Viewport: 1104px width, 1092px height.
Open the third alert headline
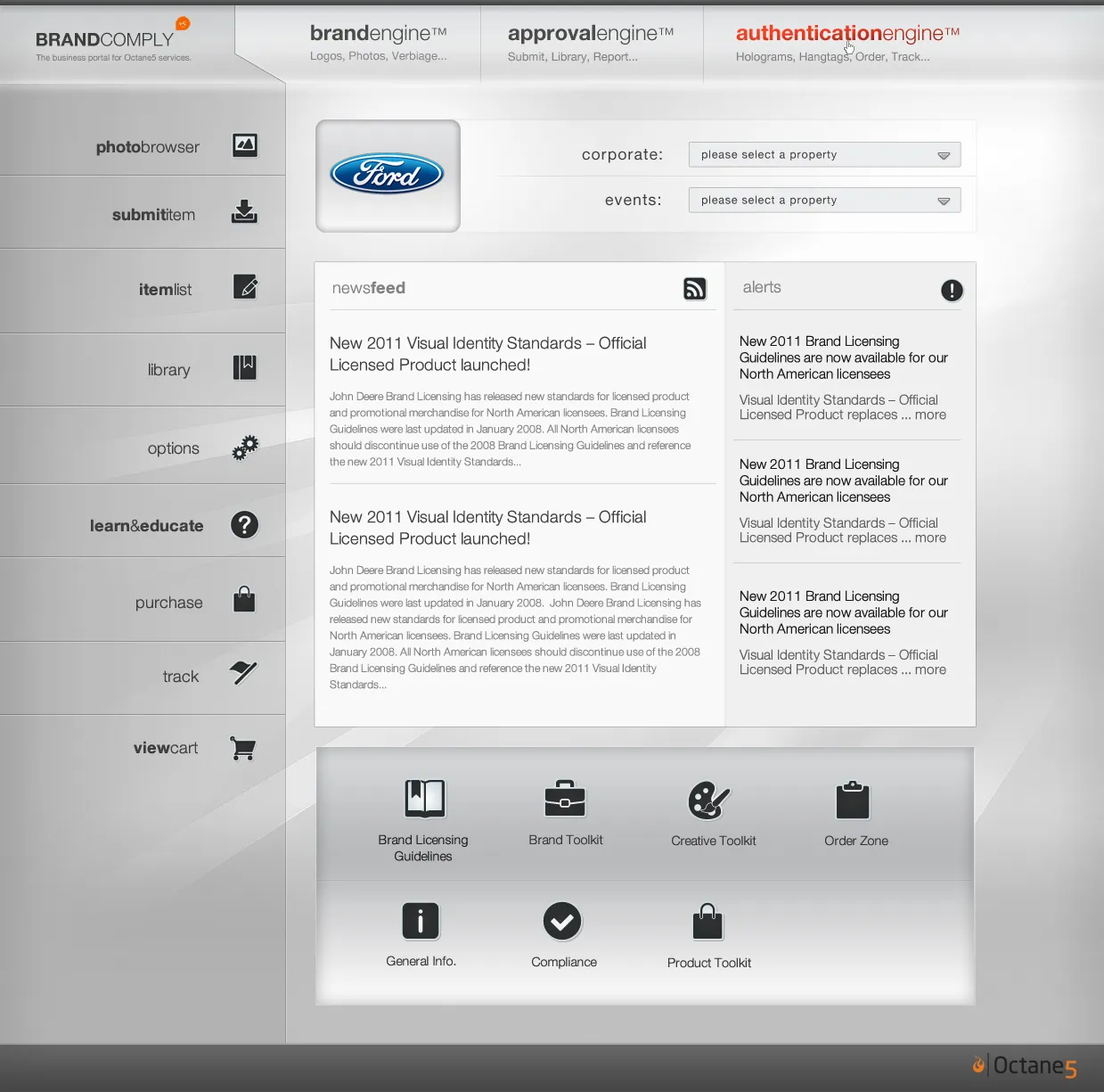click(843, 612)
